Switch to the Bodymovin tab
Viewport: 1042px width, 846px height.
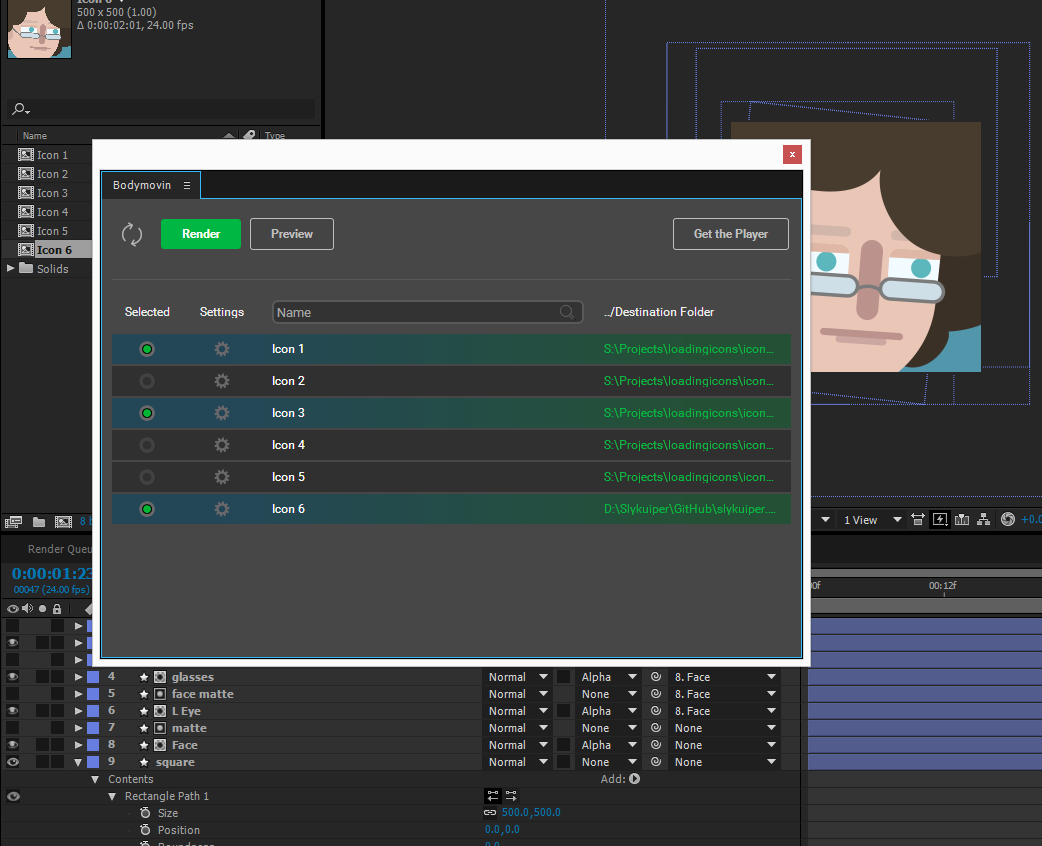click(x=142, y=185)
